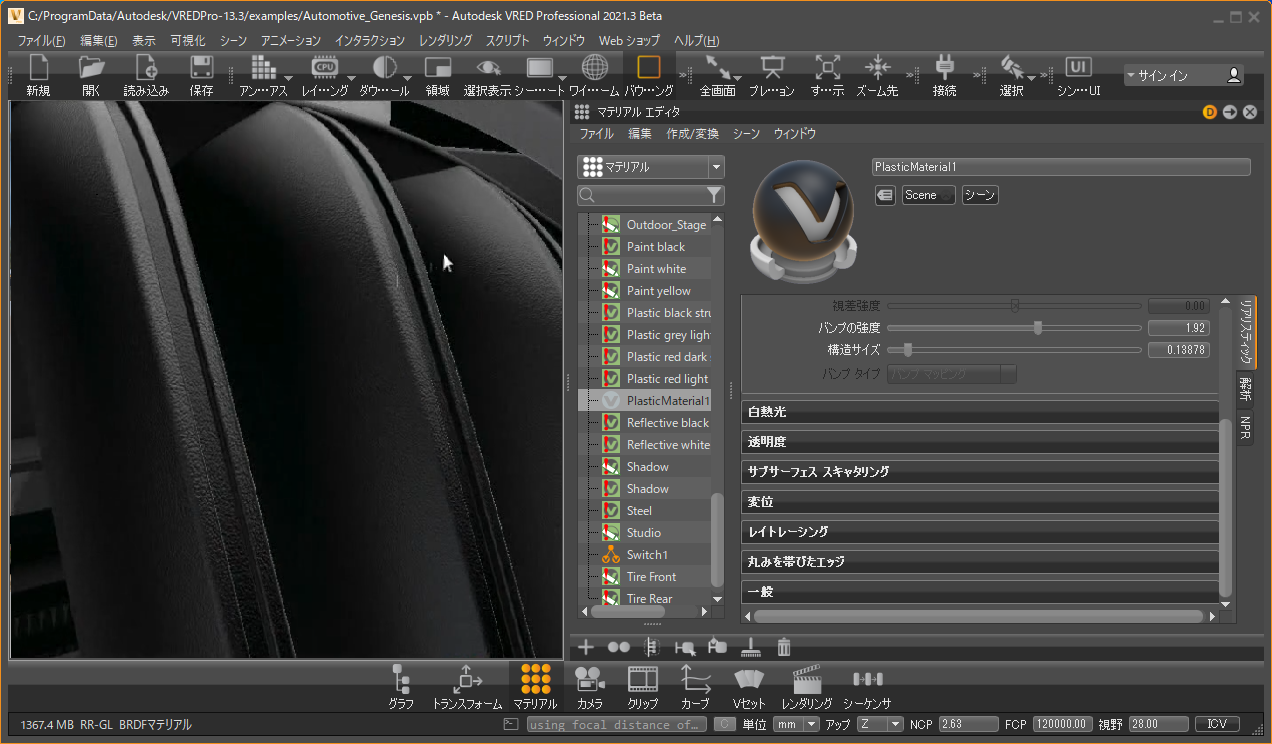Click the 構造サイズ slider
The width and height of the screenshot is (1272, 744).
[1014, 350]
